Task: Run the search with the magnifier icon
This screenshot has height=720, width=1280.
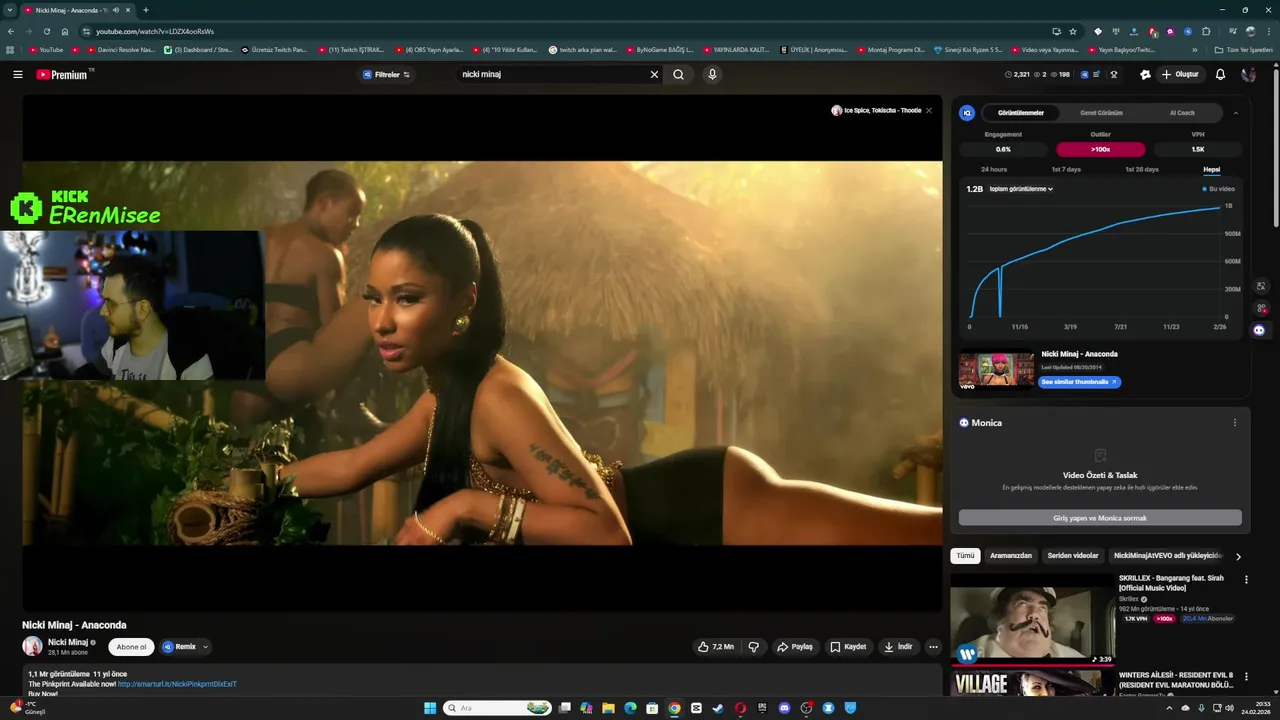Action: tap(678, 74)
